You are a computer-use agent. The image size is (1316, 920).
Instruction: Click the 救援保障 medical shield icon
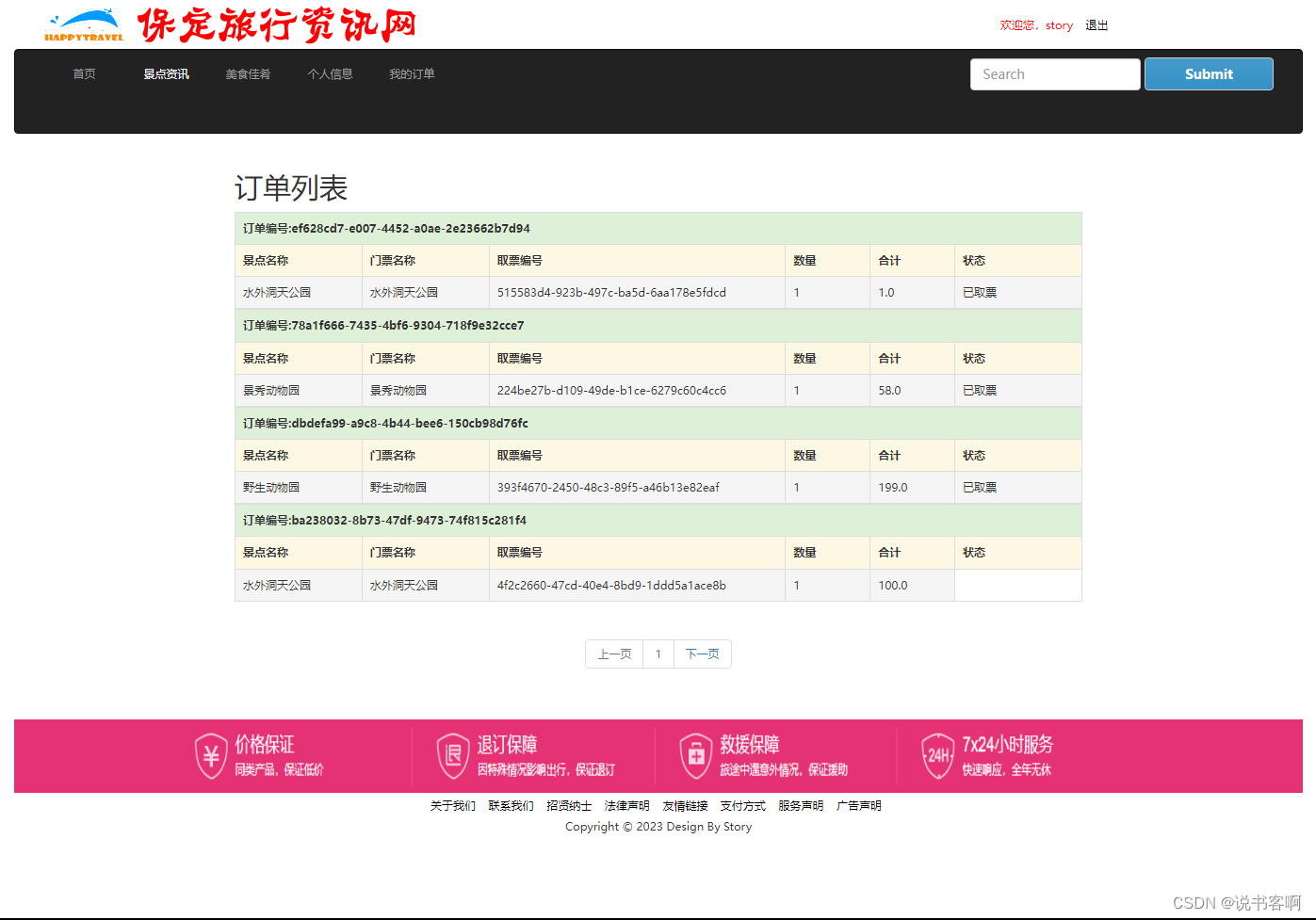(x=696, y=756)
